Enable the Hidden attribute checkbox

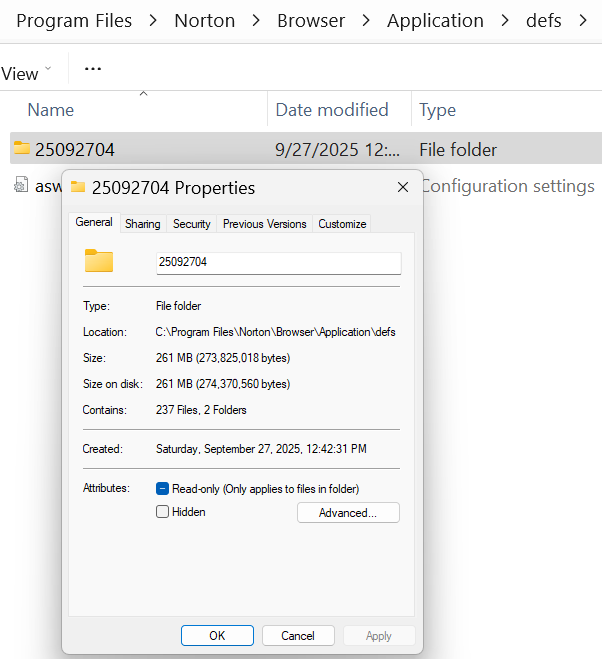coord(163,512)
